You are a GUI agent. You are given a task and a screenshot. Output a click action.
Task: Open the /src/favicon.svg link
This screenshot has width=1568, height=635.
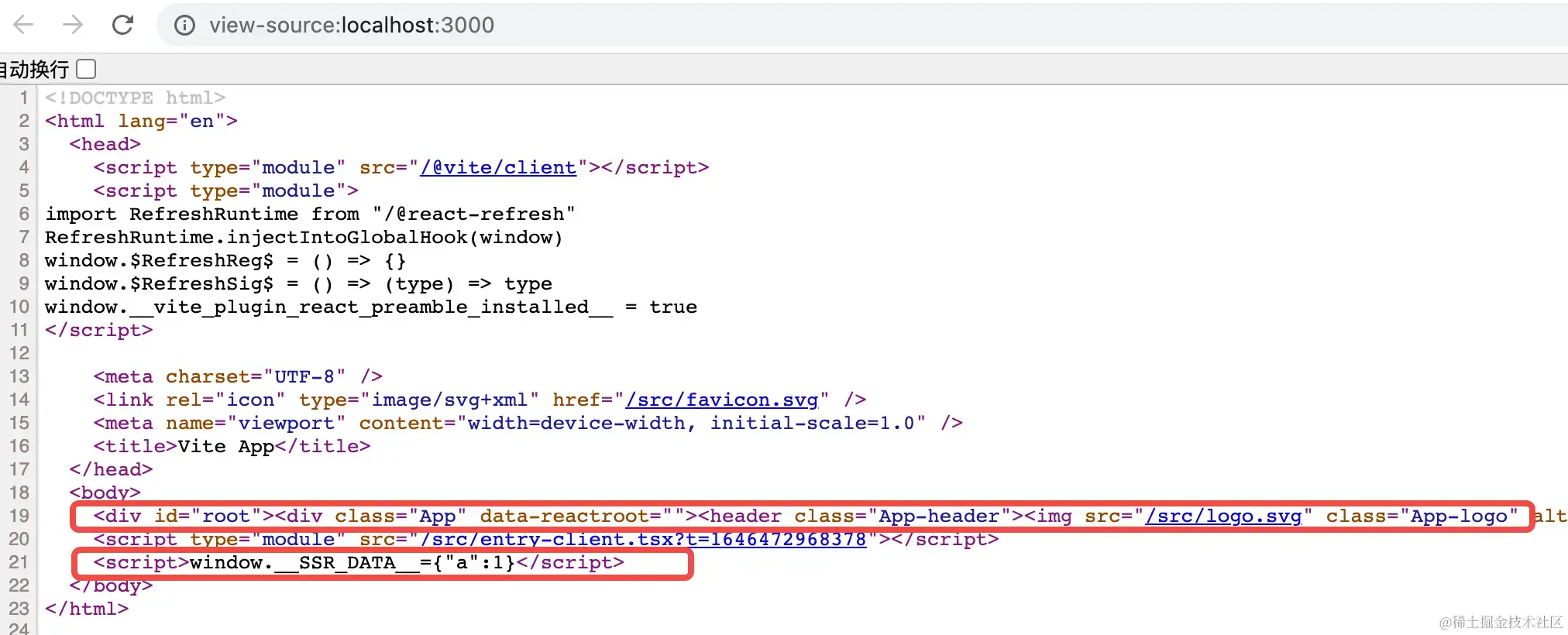click(721, 400)
